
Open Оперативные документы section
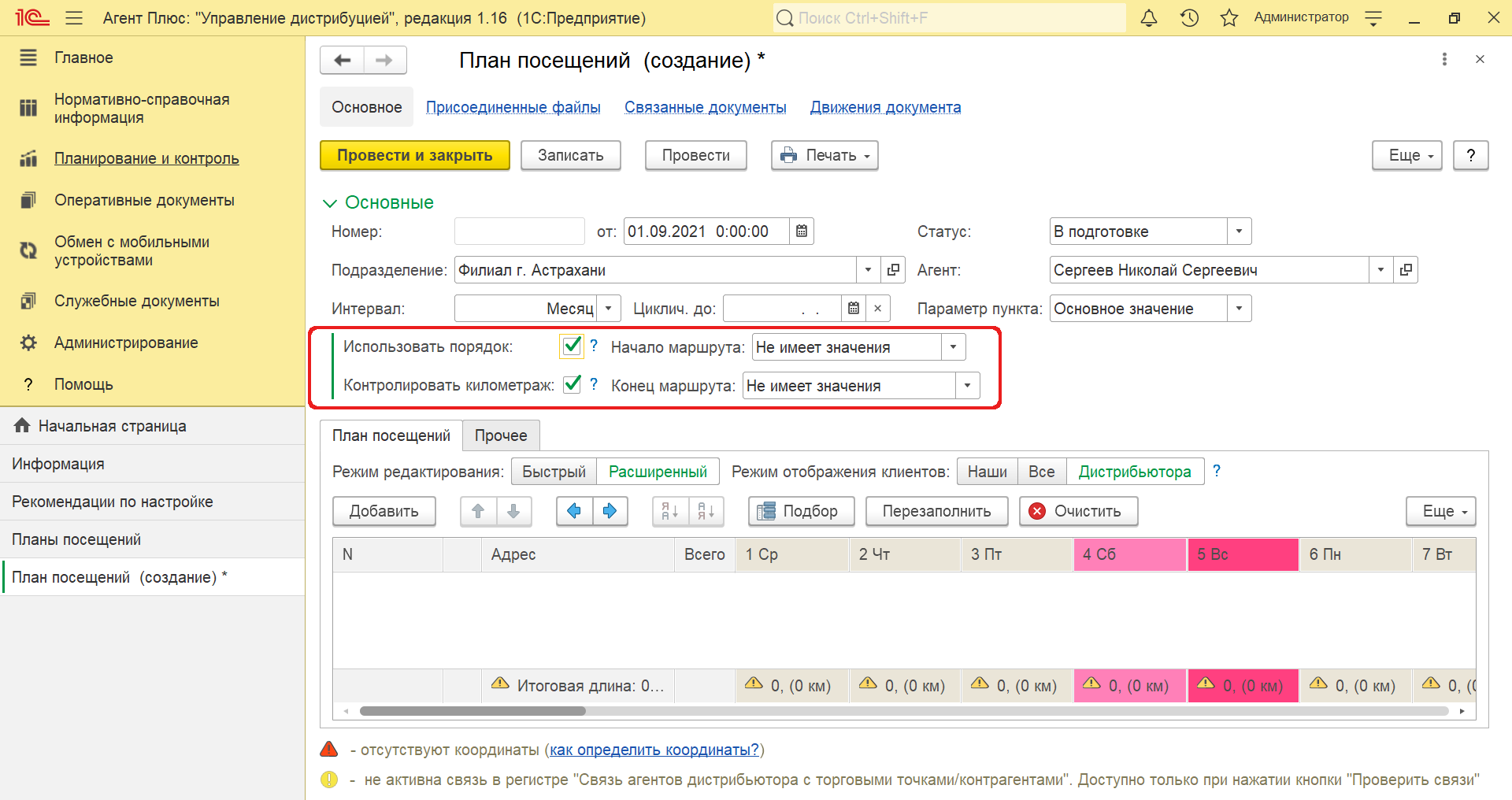(144, 200)
